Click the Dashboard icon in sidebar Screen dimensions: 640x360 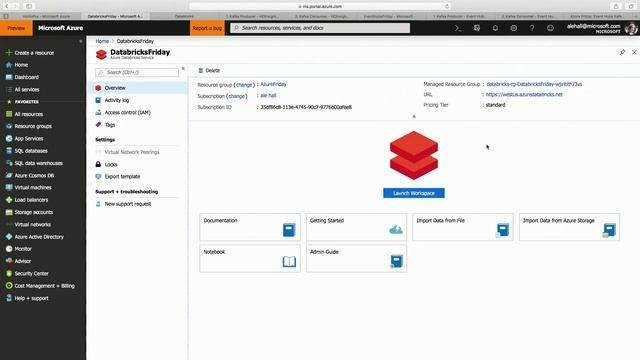pos(9,77)
